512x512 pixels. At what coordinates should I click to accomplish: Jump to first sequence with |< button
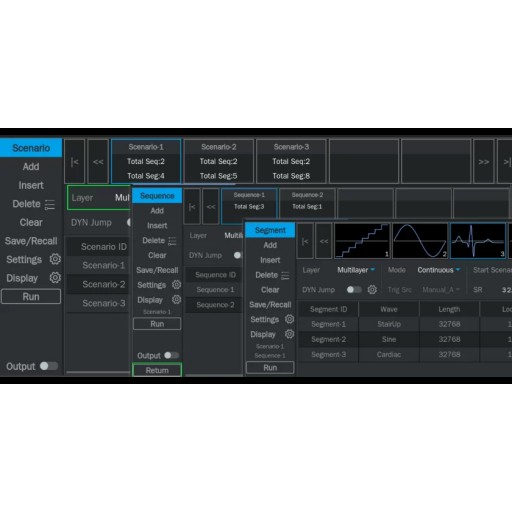click(192, 207)
